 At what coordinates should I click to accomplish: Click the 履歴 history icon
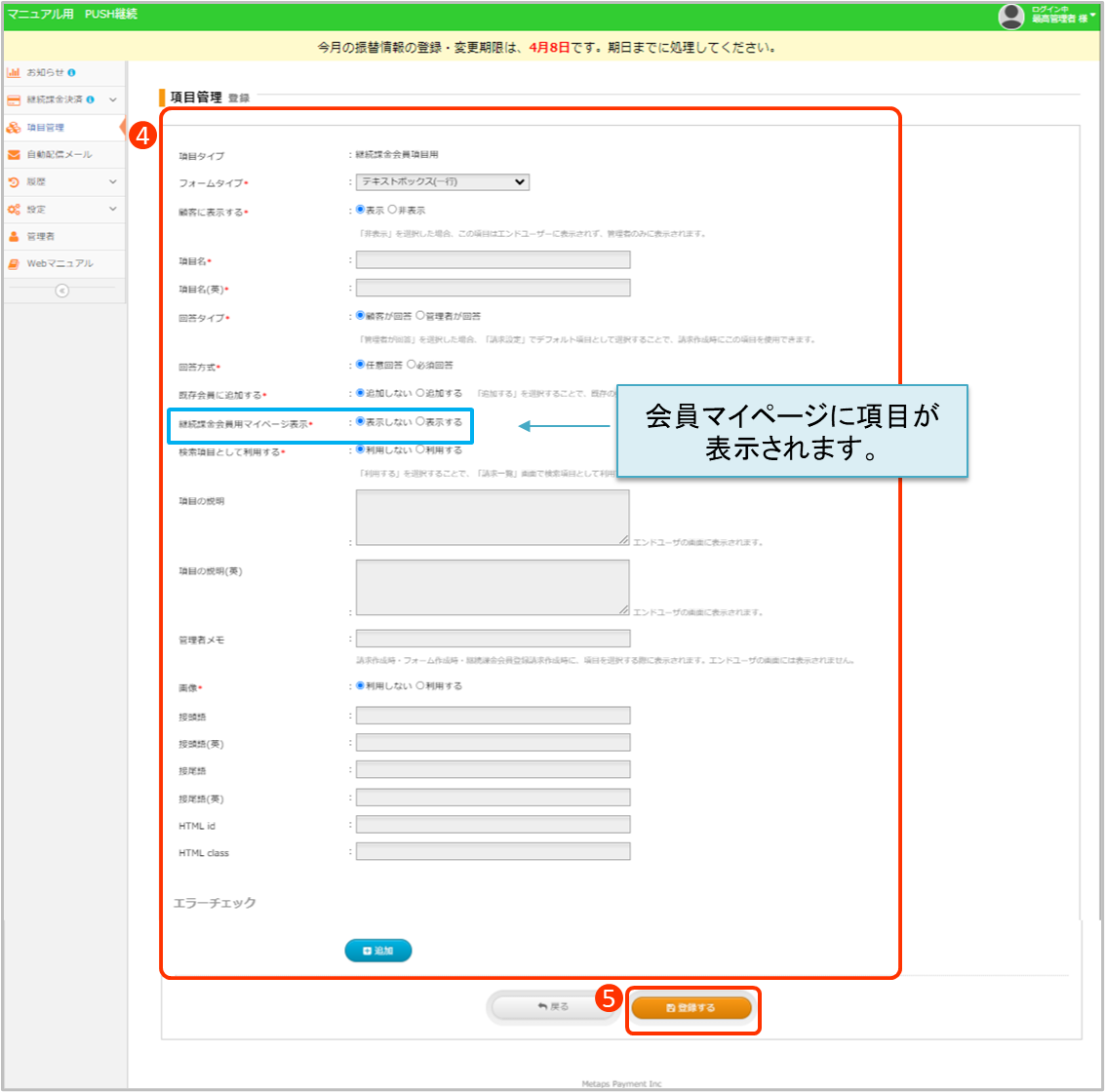pyautogui.click(x=14, y=182)
